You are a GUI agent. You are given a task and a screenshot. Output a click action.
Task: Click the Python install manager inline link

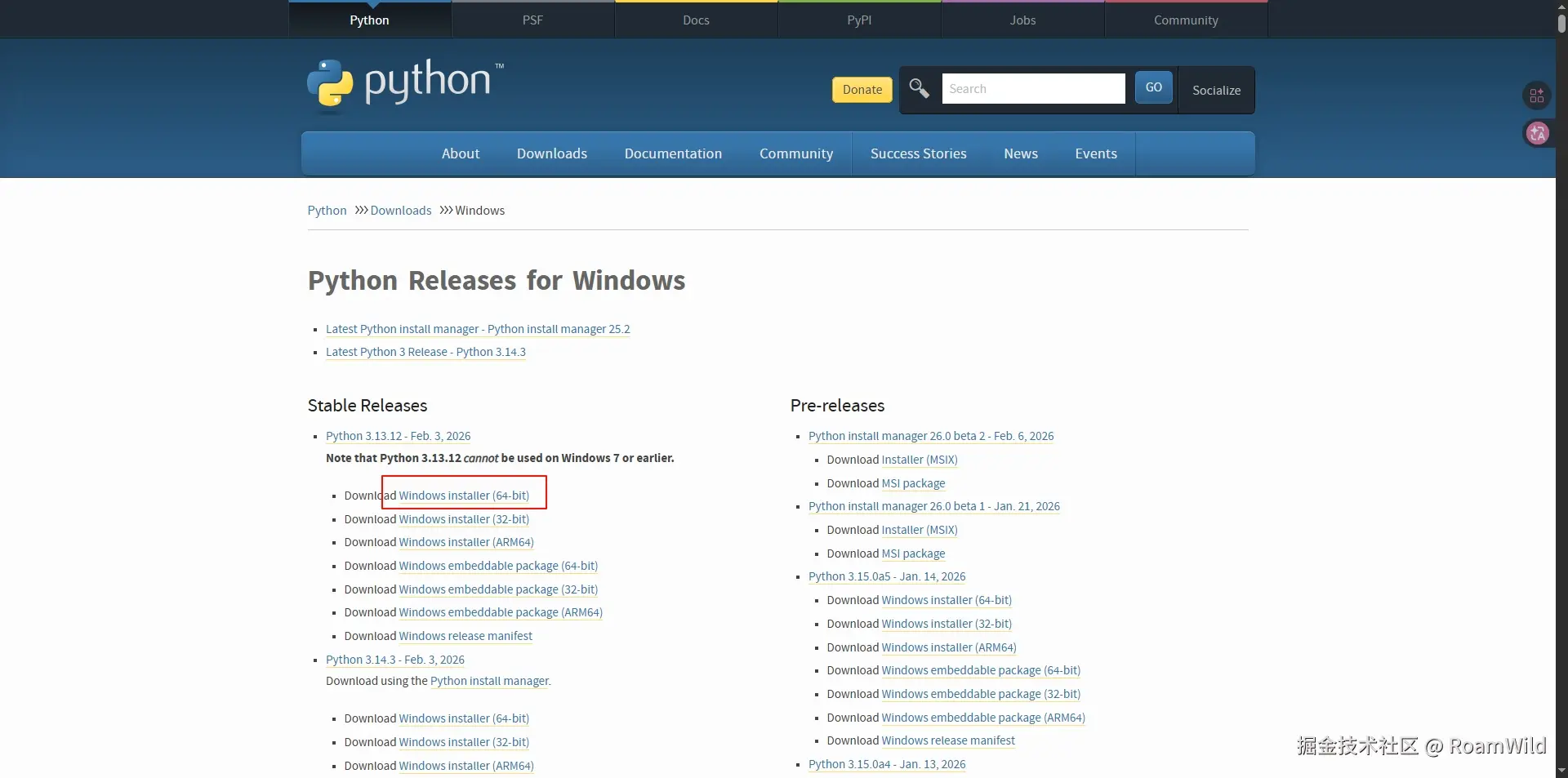pos(490,681)
